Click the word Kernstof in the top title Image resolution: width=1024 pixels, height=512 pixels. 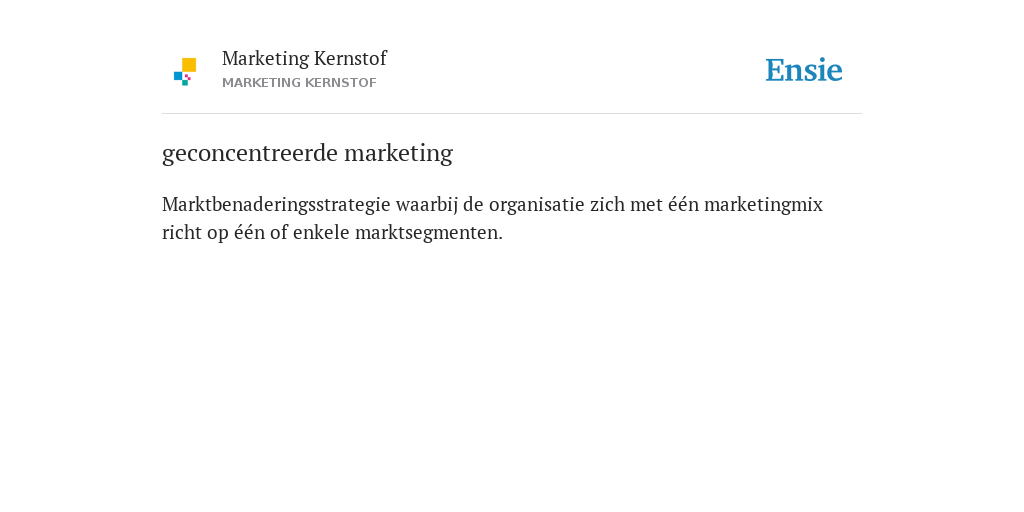(x=350, y=58)
